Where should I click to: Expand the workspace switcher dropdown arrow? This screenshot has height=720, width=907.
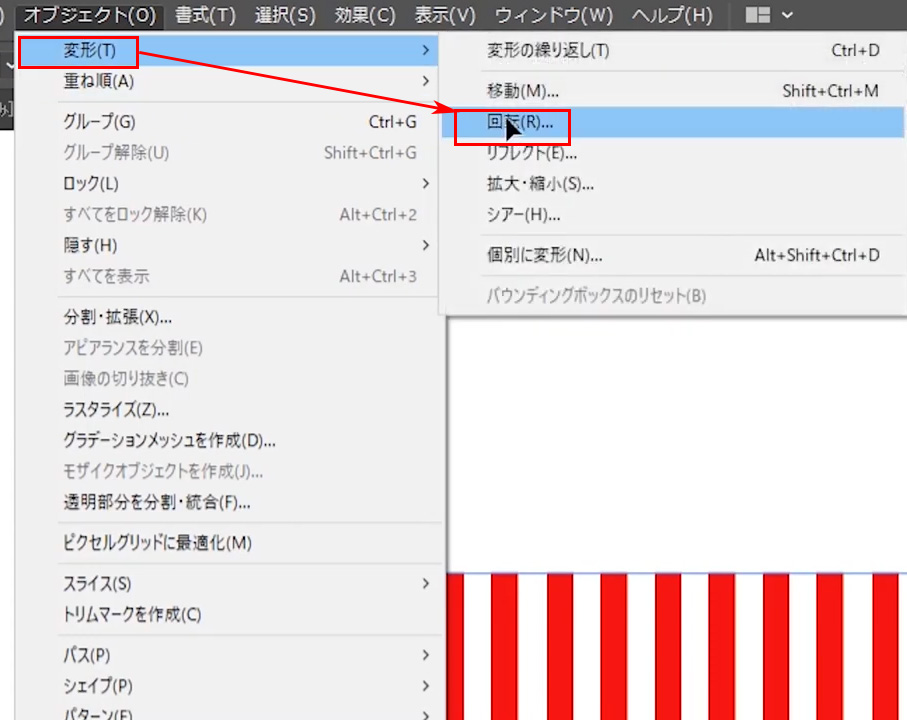787,15
